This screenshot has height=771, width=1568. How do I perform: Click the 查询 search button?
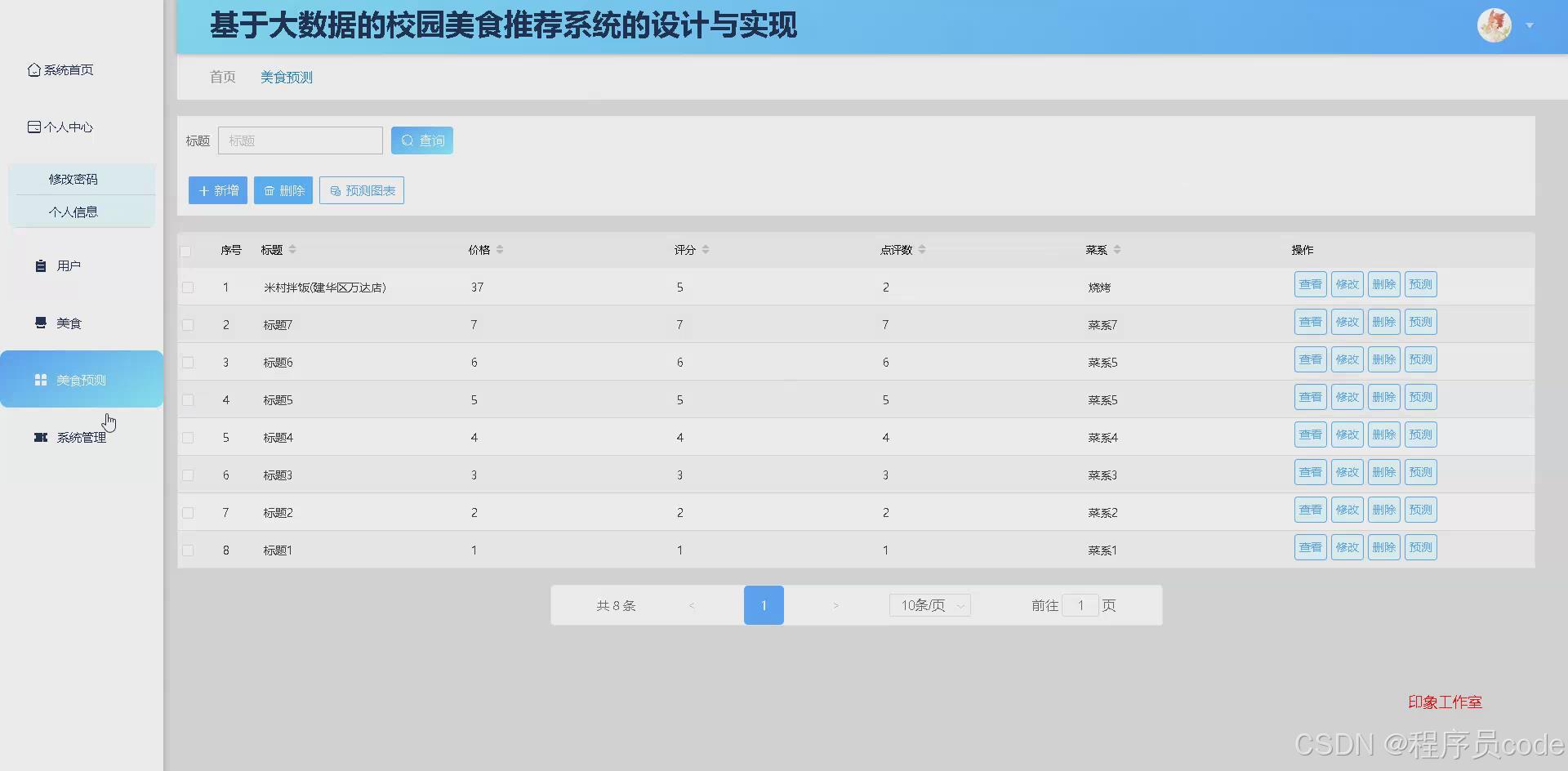tap(421, 140)
